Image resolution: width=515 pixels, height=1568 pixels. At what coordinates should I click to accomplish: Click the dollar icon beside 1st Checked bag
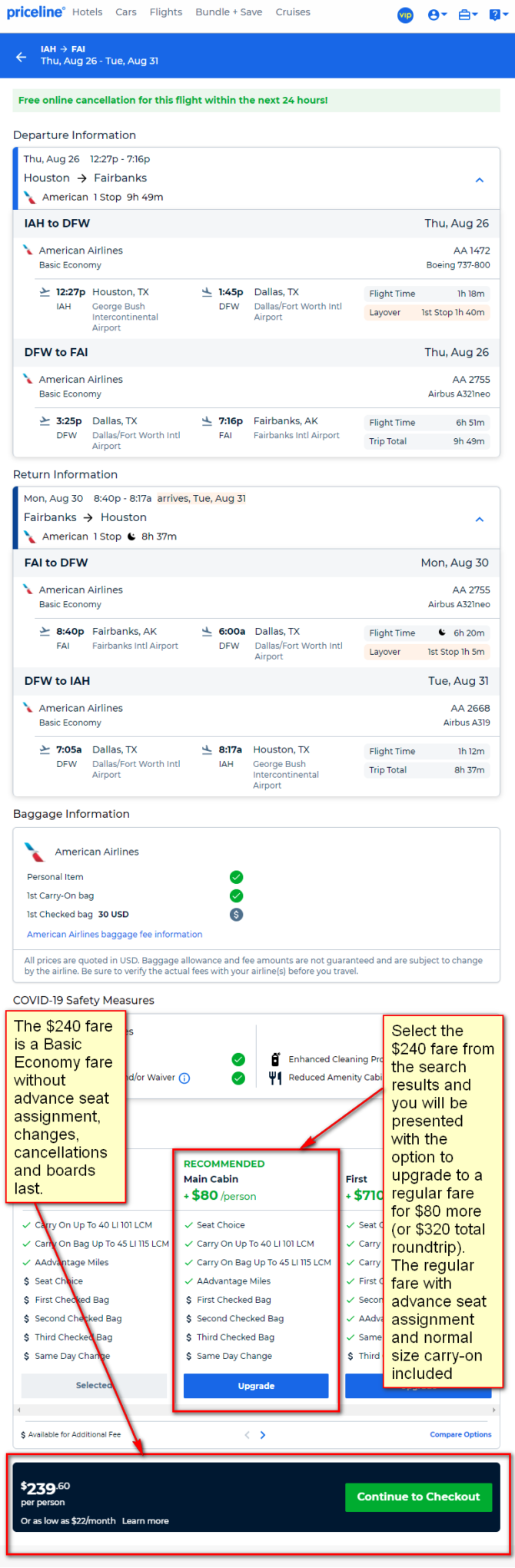tap(237, 915)
